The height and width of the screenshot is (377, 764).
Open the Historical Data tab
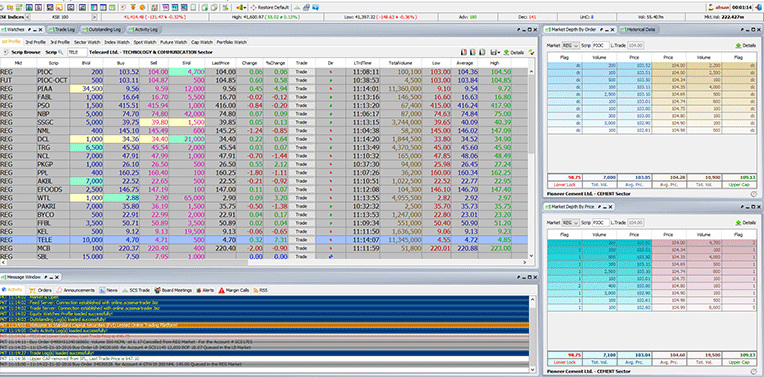click(x=639, y=30)
